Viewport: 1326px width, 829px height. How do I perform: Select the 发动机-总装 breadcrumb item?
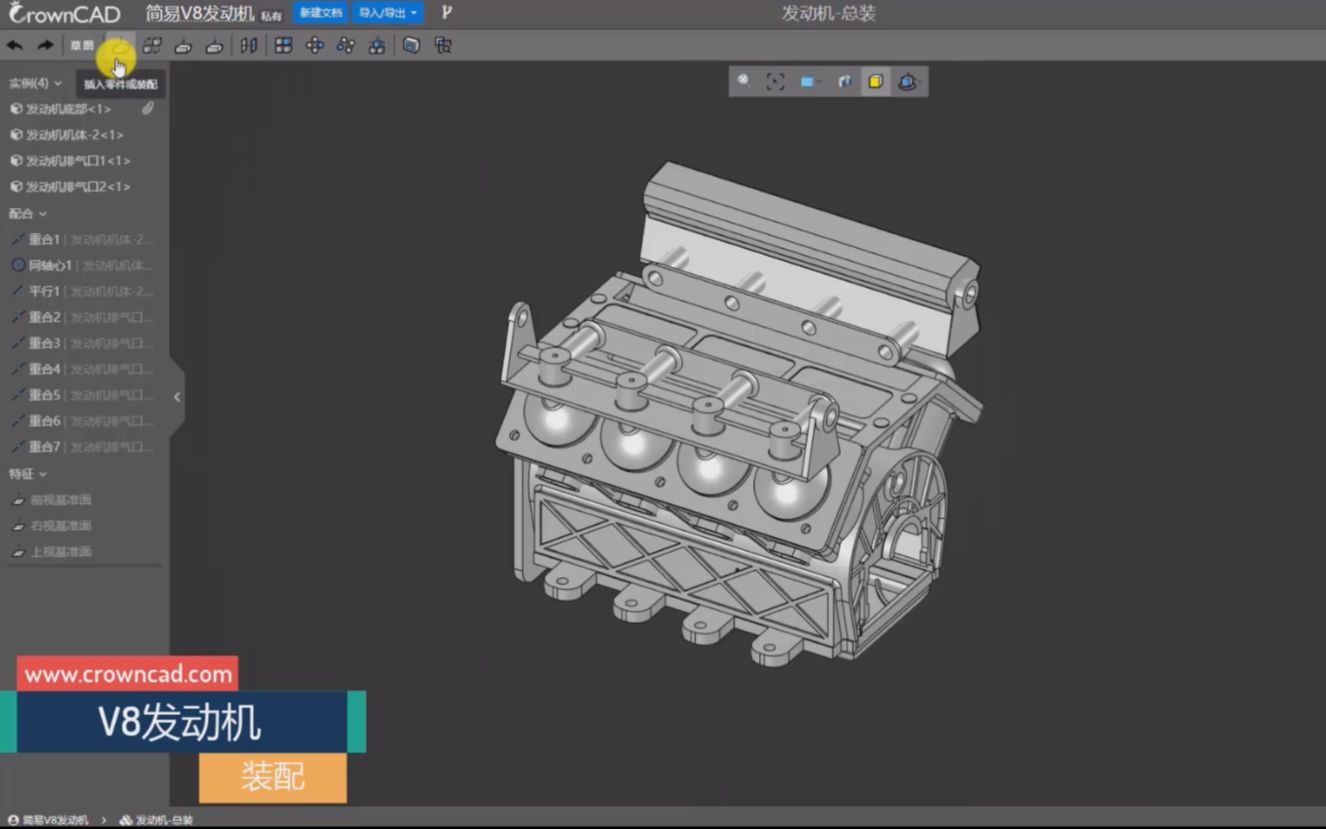click(x=163, y=820)
